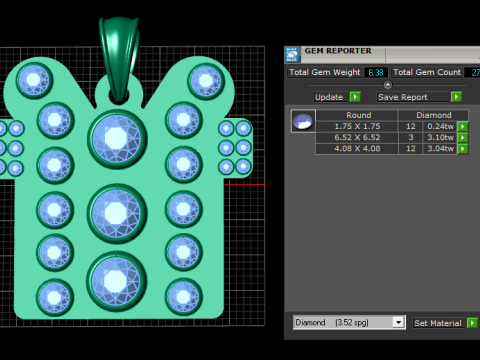Click green arrow next to Save Report

click(x=456, y=97)
